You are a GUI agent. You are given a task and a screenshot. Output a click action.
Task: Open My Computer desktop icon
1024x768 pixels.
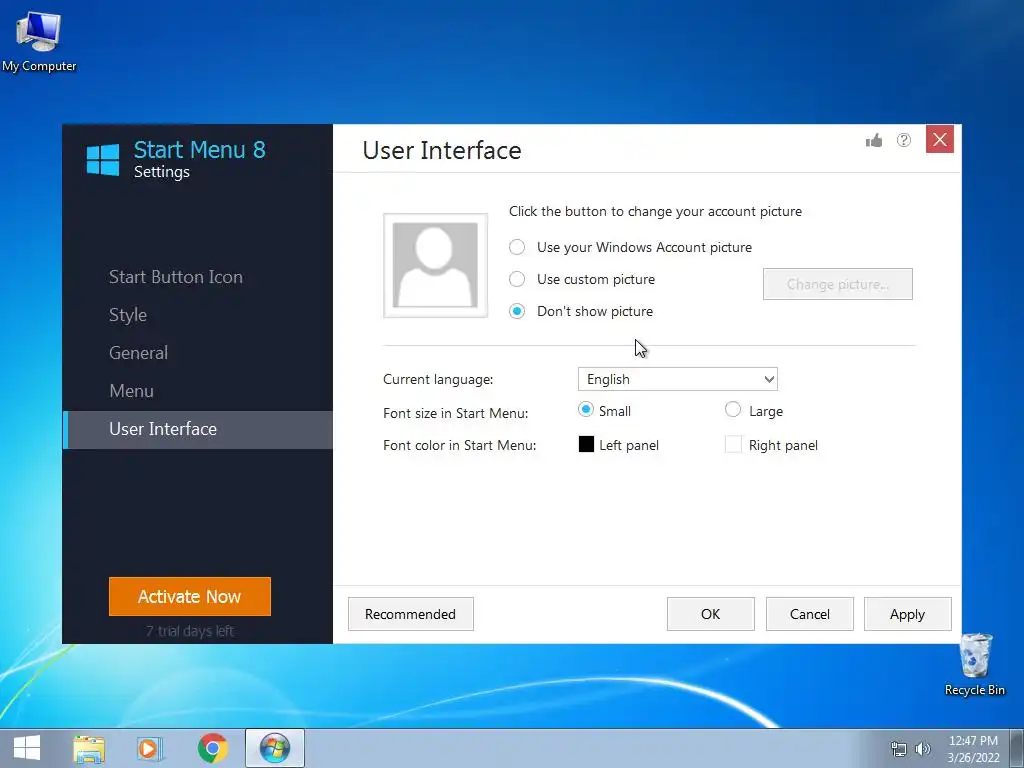pyautogui.click(x=39, y=40)
